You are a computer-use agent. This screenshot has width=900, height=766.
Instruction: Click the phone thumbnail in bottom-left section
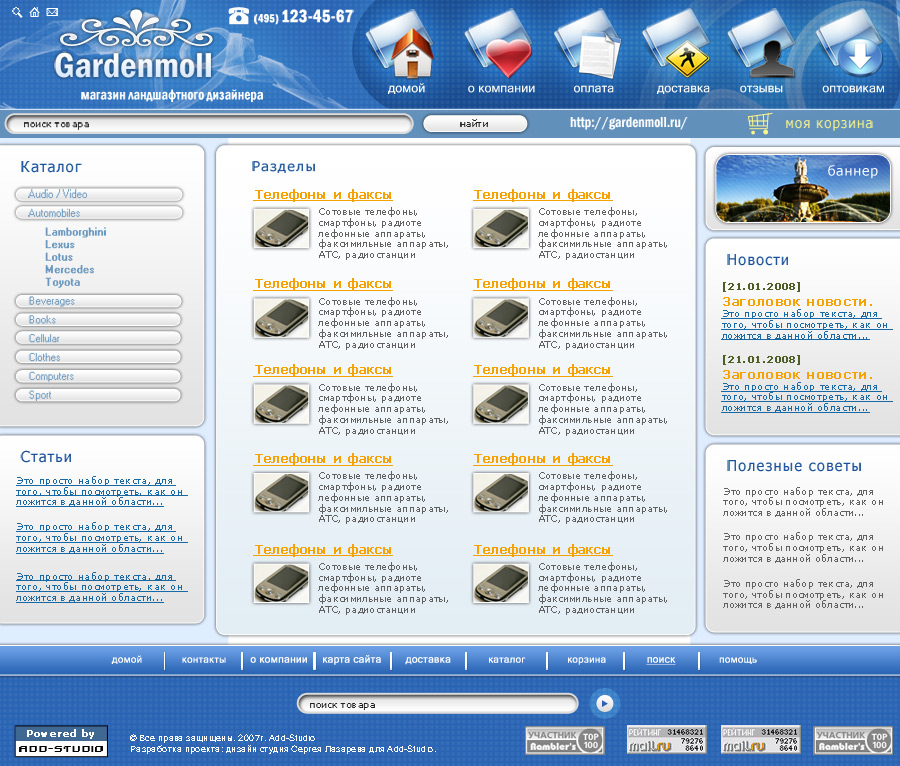click(x=281, y=583)
